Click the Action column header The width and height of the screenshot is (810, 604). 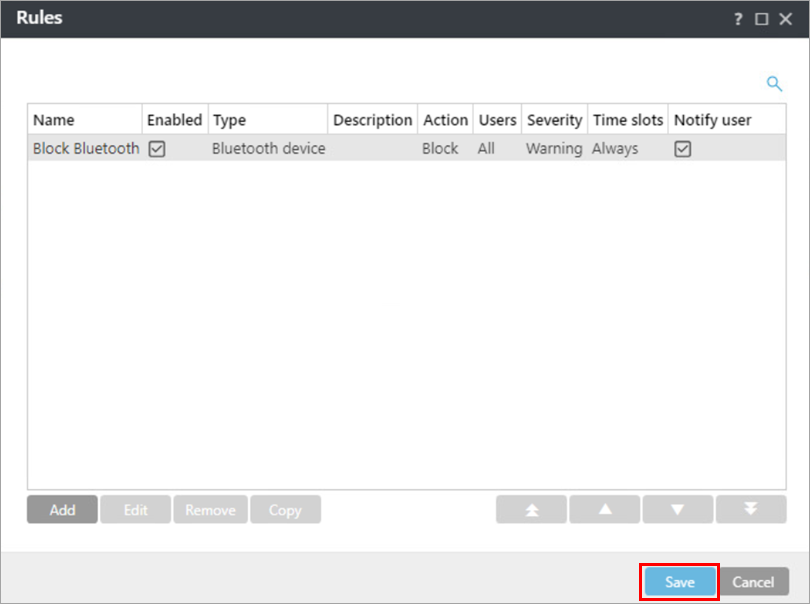pos(445,120)
